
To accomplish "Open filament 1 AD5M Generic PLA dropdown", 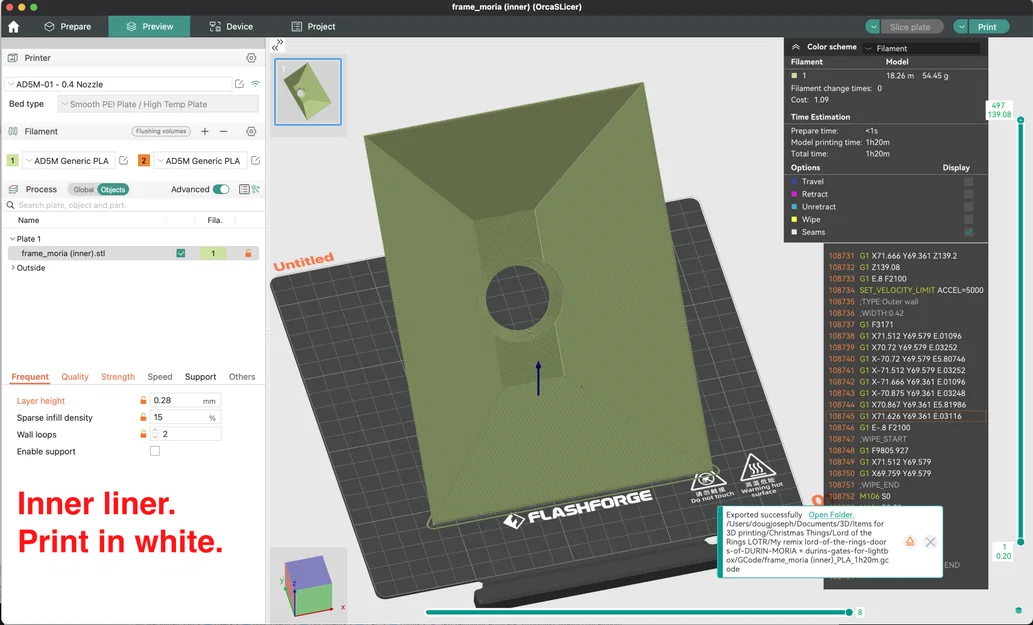I will 69,161.
